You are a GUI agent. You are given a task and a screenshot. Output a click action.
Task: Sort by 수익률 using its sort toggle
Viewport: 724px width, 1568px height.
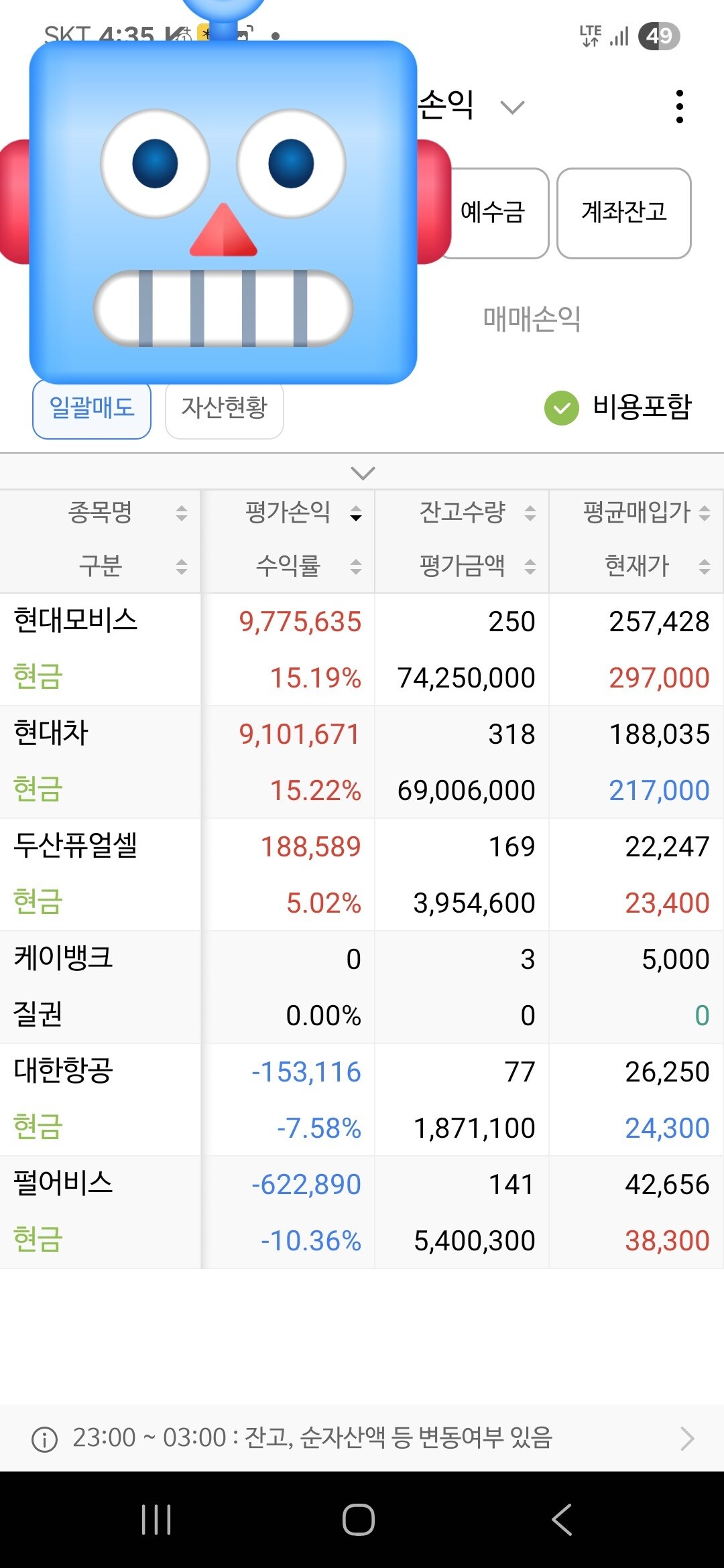point(356,567)
